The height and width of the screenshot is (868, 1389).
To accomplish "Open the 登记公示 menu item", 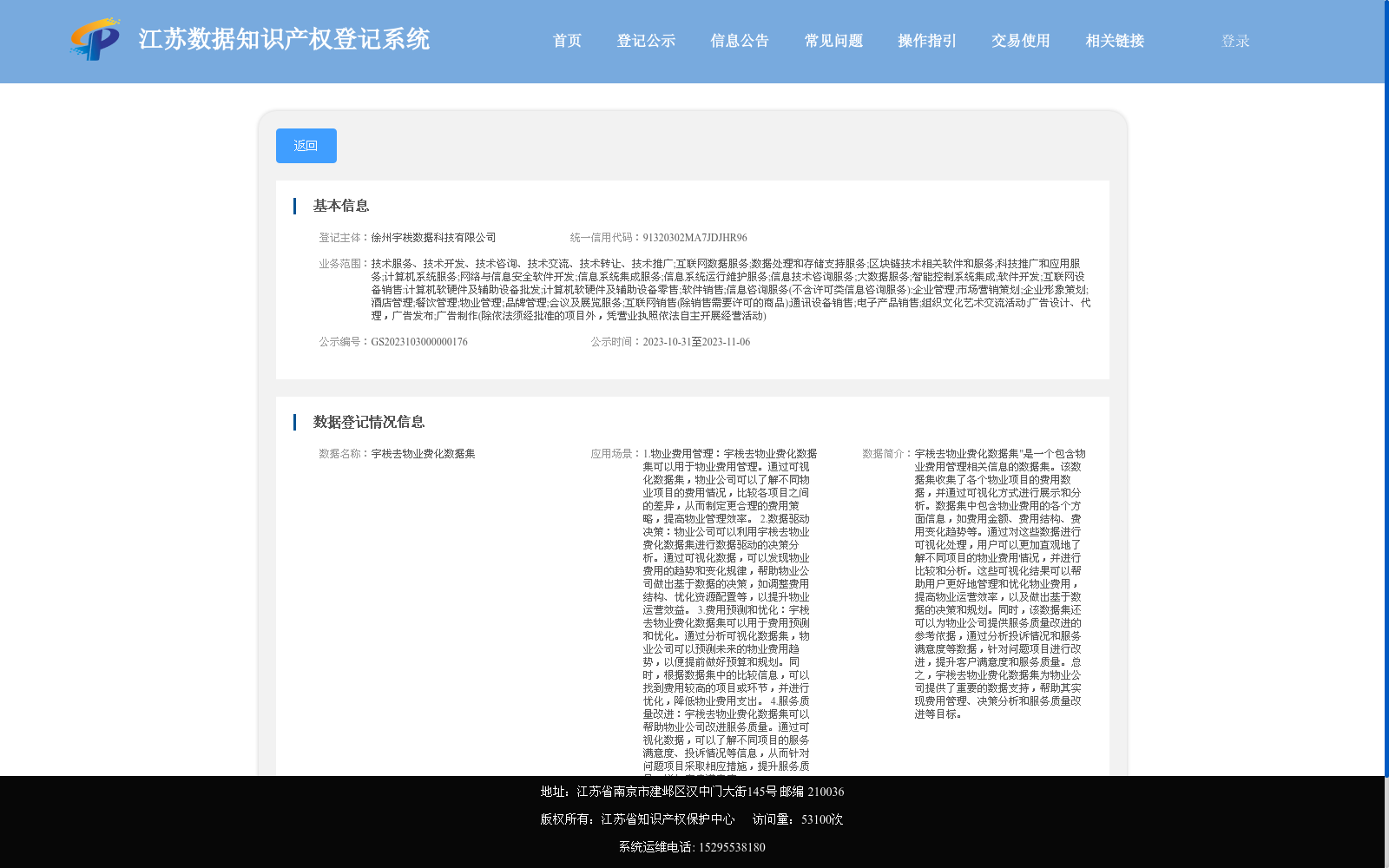I will click(x=646, y=41).
